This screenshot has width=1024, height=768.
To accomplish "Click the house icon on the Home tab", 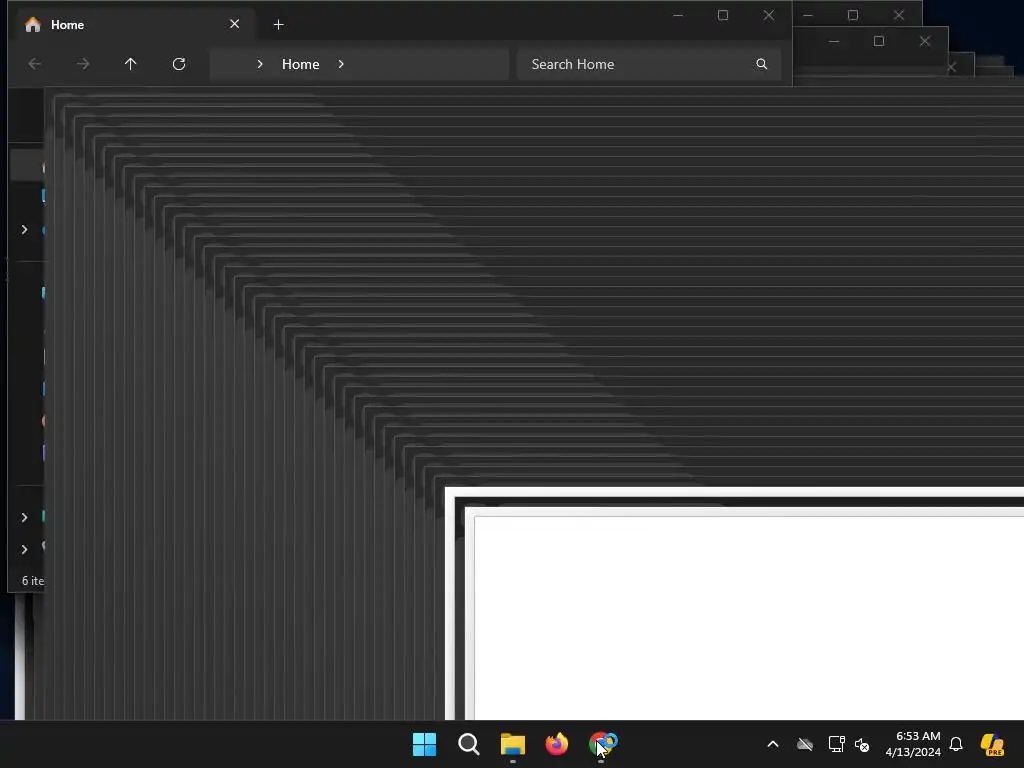I will point(33,25).
